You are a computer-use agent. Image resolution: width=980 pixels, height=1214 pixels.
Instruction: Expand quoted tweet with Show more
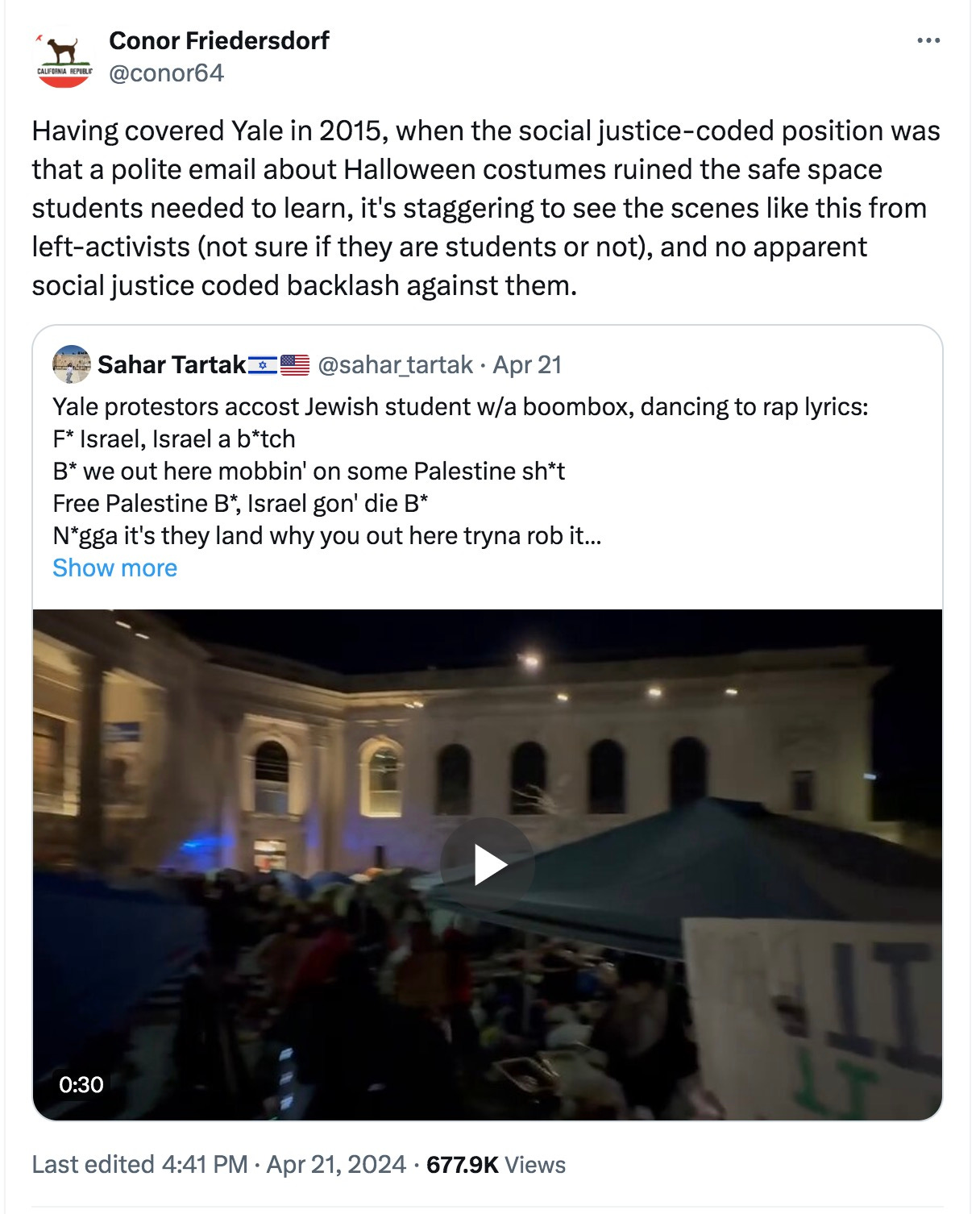pos(114,568)
